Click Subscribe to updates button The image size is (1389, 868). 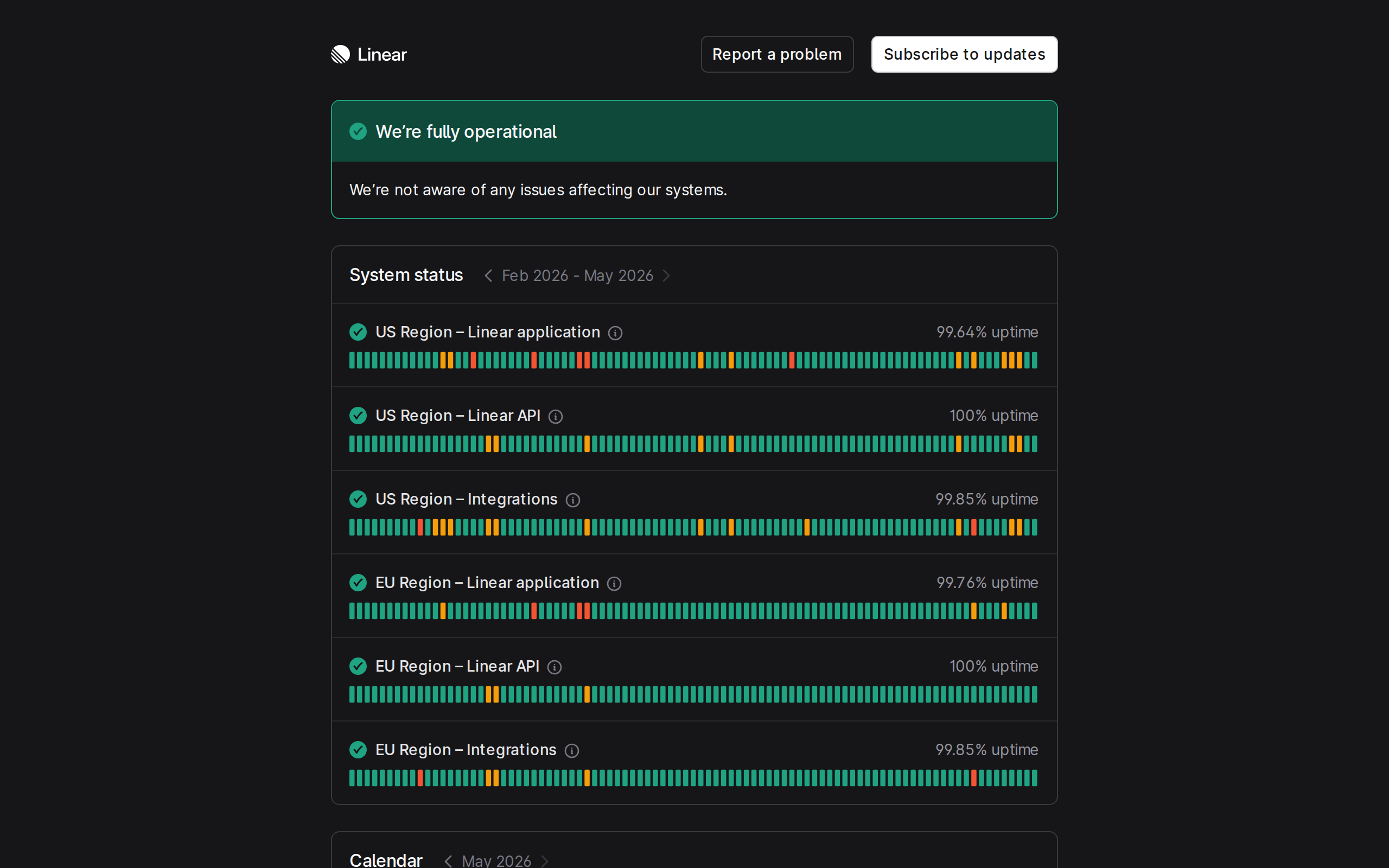pyautogui.click(x=964, y=55)
